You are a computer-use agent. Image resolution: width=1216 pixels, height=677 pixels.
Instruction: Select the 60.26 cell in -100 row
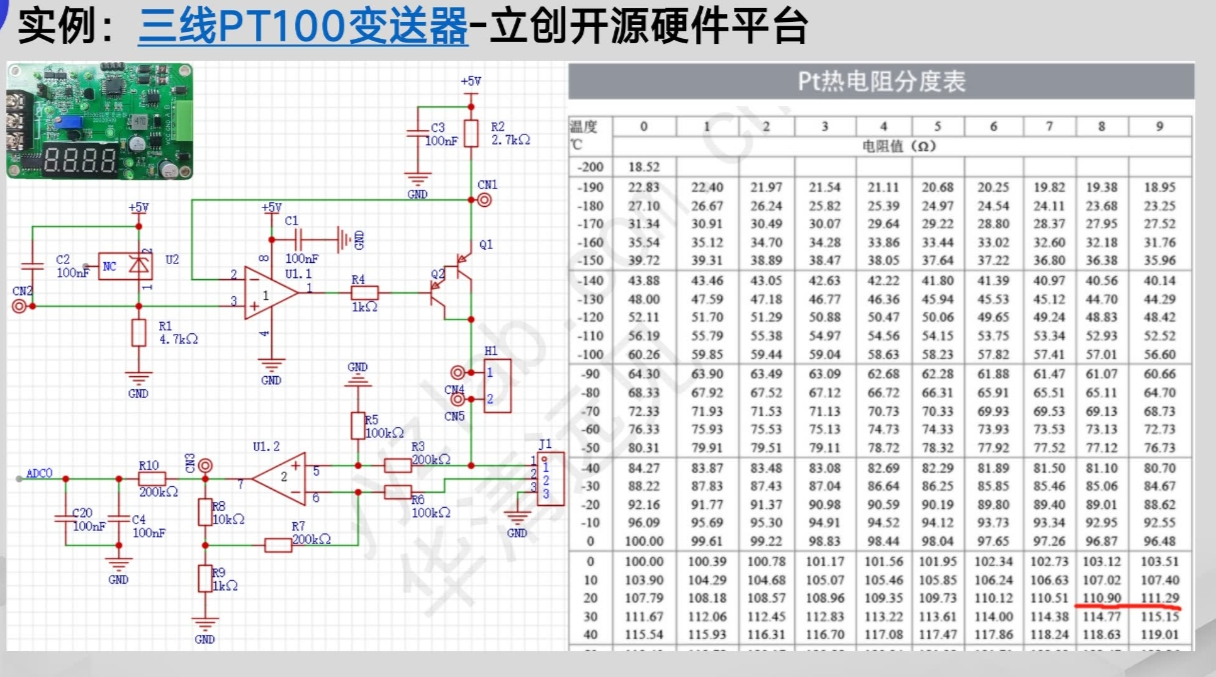click(645, 354)
